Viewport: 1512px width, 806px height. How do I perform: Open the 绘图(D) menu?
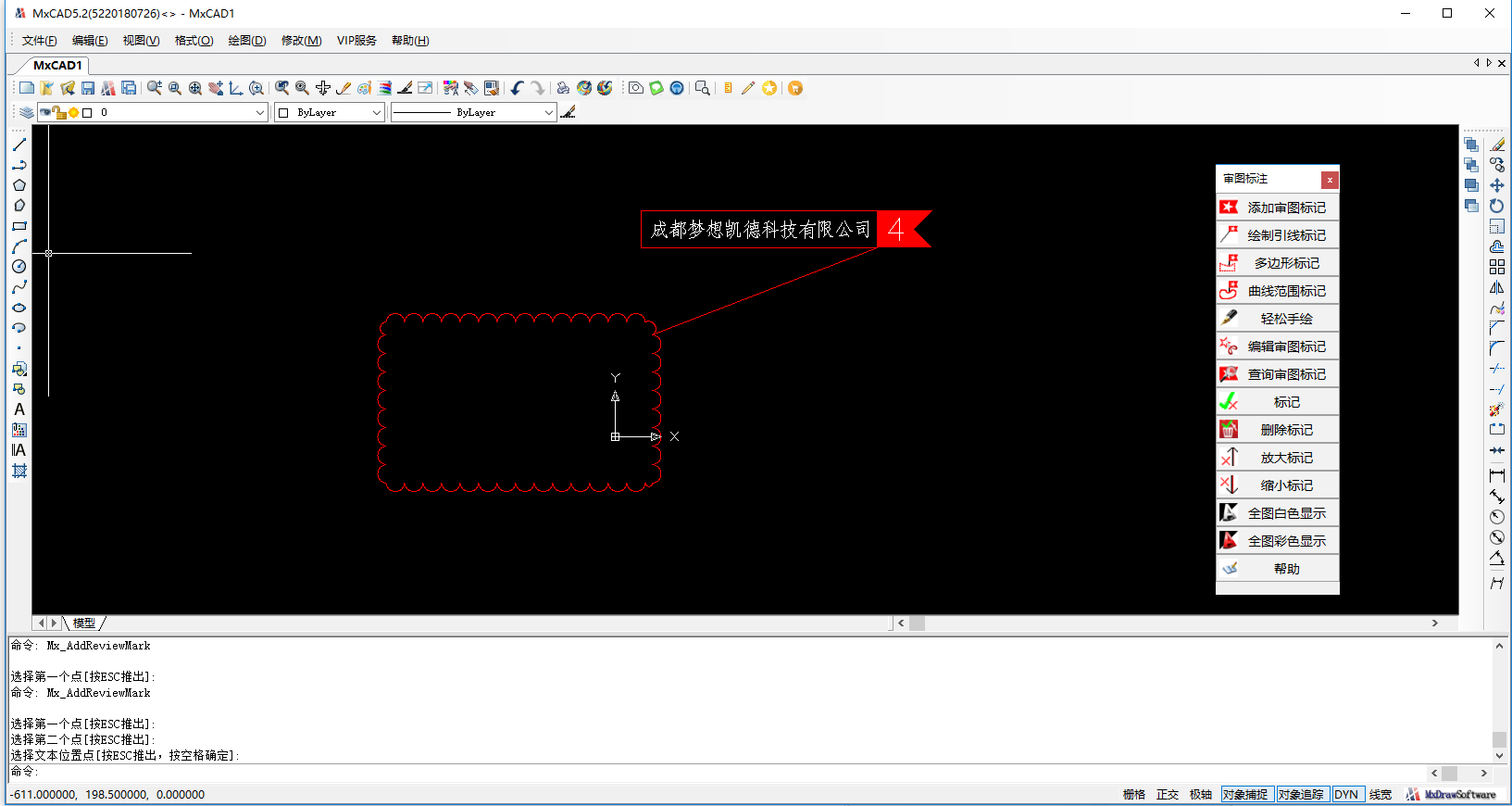click(247, 41)
